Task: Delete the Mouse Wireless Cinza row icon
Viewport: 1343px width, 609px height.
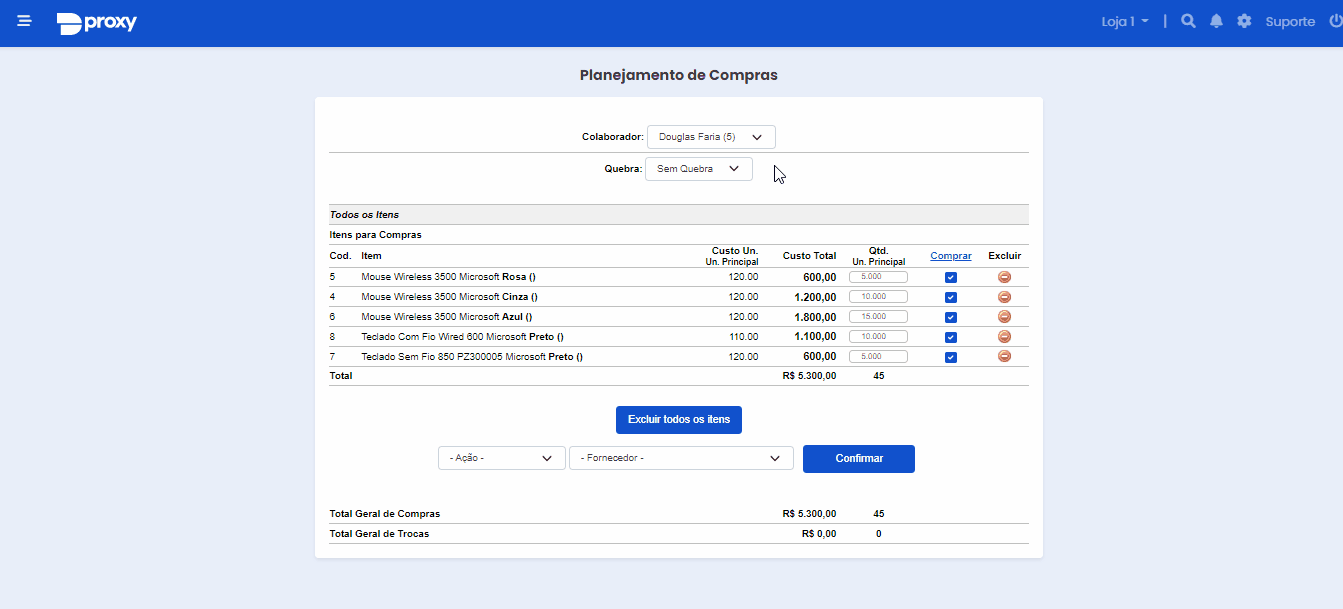Action: tap(1004, 297)
